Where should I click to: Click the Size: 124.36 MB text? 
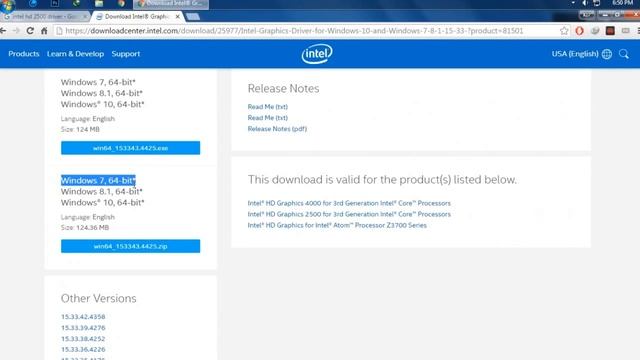[x=85, y=228]
